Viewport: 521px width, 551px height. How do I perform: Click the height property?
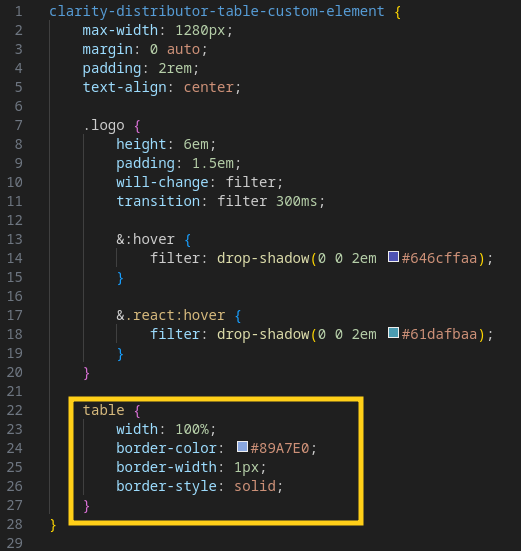pyautogui.click(x=141, y=144)
